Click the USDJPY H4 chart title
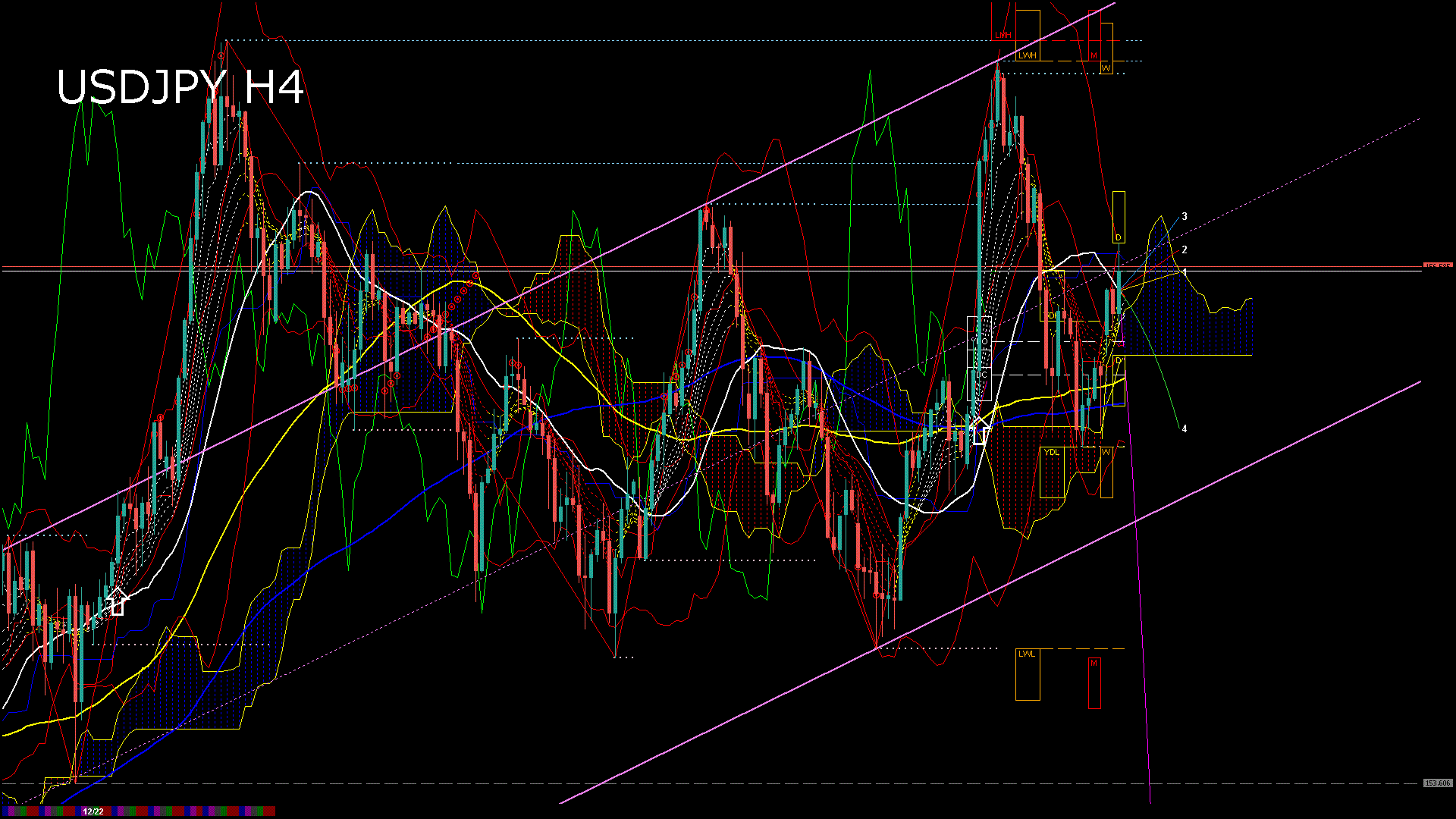This screenshot has width=1456, height=819. [180, 87]
